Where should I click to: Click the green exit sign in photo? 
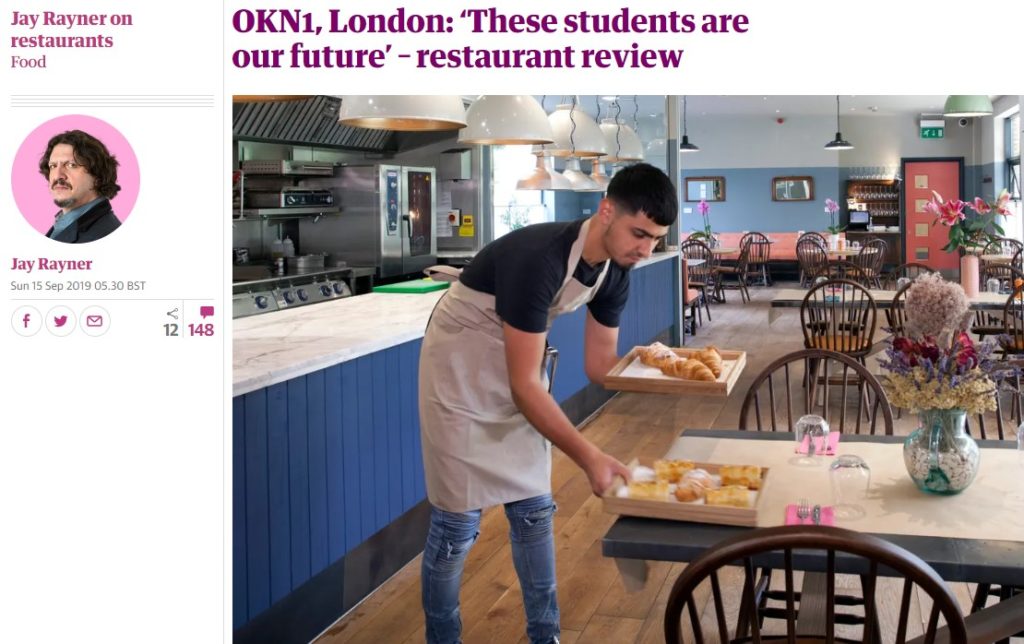(x=932, y=133)
